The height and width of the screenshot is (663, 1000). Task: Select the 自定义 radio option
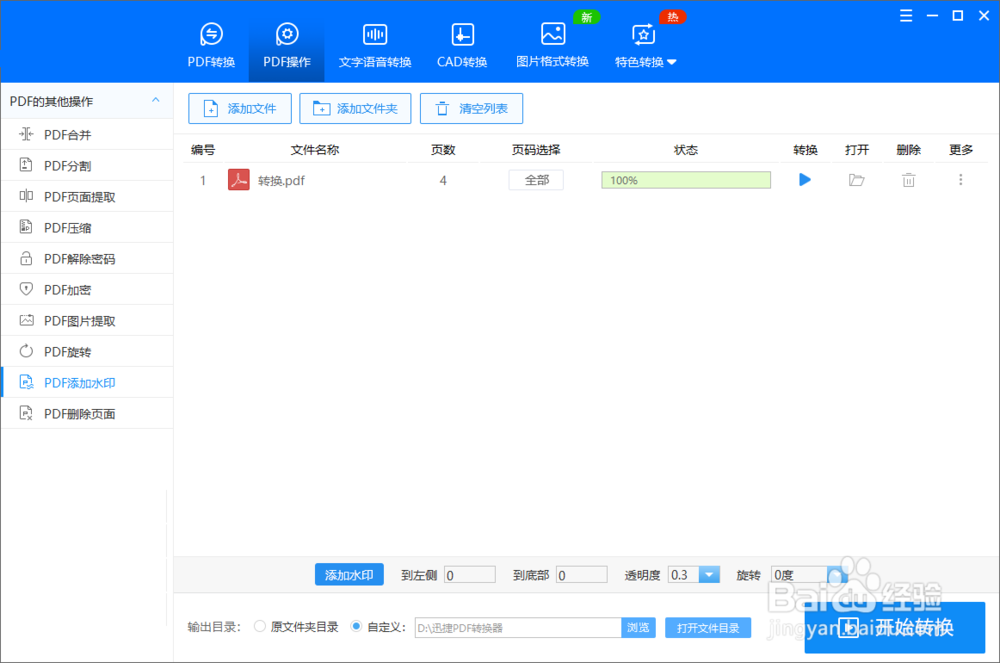click(356, 627)
